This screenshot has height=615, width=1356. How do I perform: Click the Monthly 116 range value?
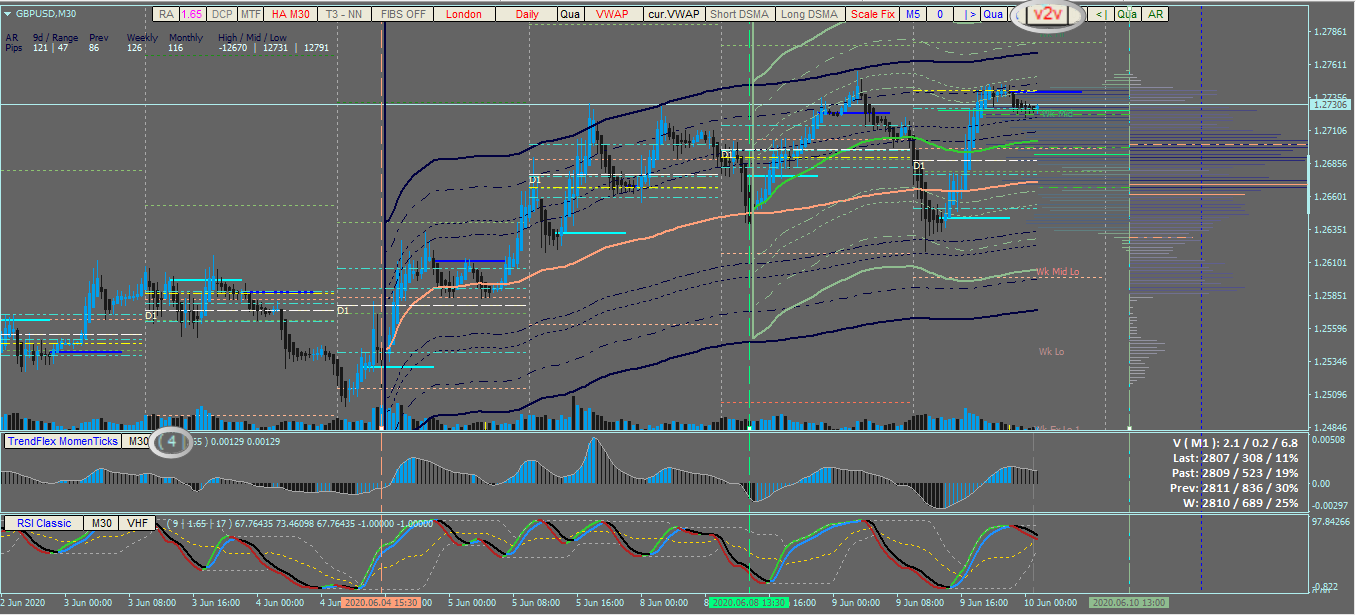[x=175, y=48]
